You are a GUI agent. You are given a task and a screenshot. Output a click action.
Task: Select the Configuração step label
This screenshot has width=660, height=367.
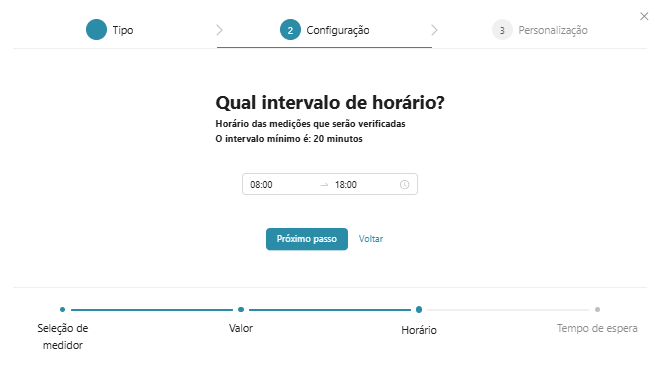(338, 30)
